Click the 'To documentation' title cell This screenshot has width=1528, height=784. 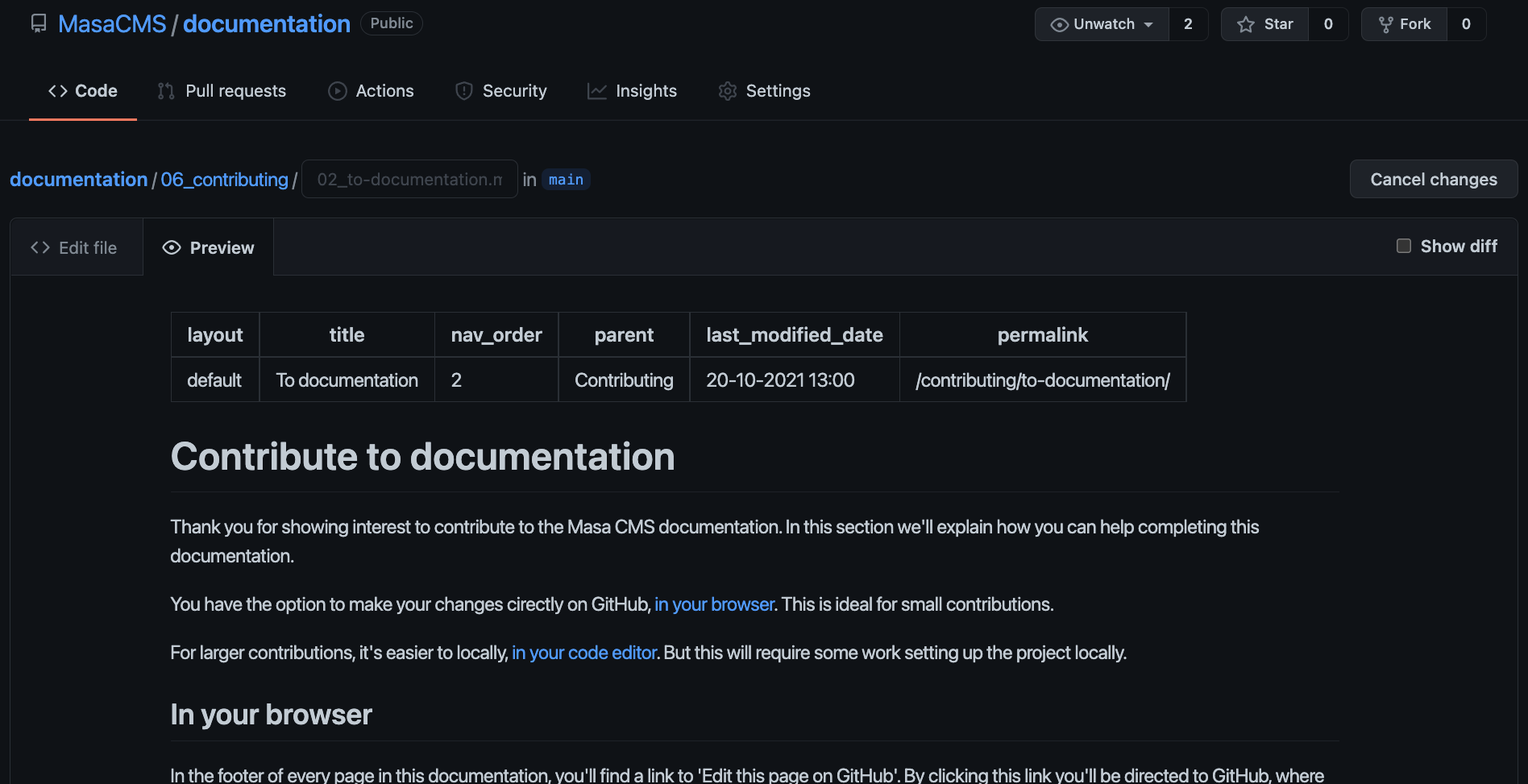(347, 380)
